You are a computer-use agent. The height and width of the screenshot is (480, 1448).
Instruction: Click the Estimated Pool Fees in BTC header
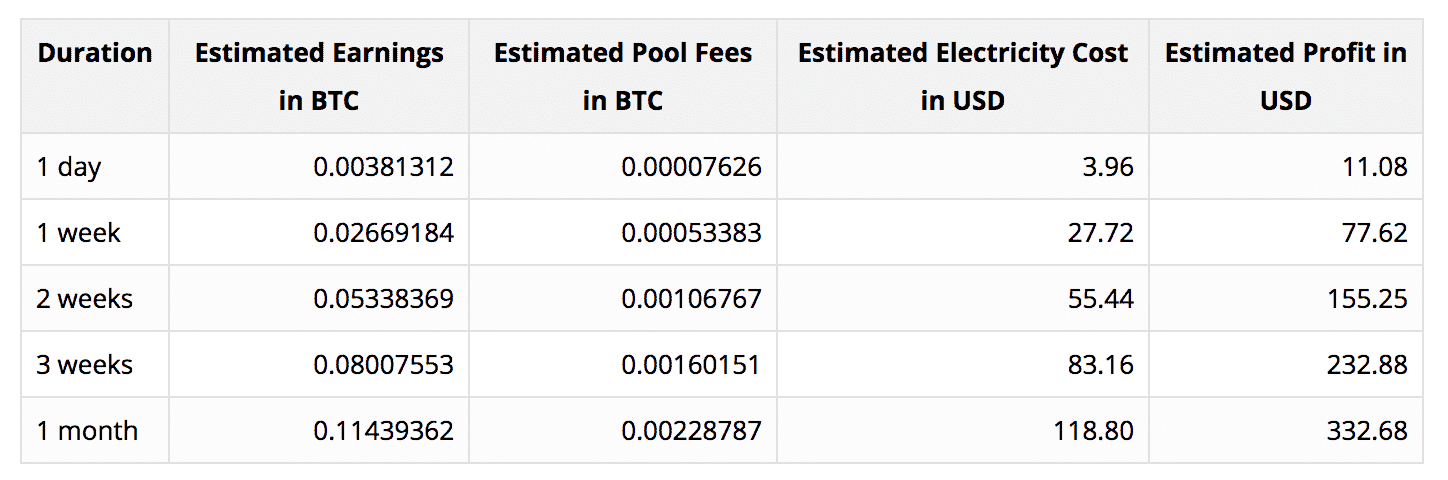pyautogui.click(x=623, y=77)
